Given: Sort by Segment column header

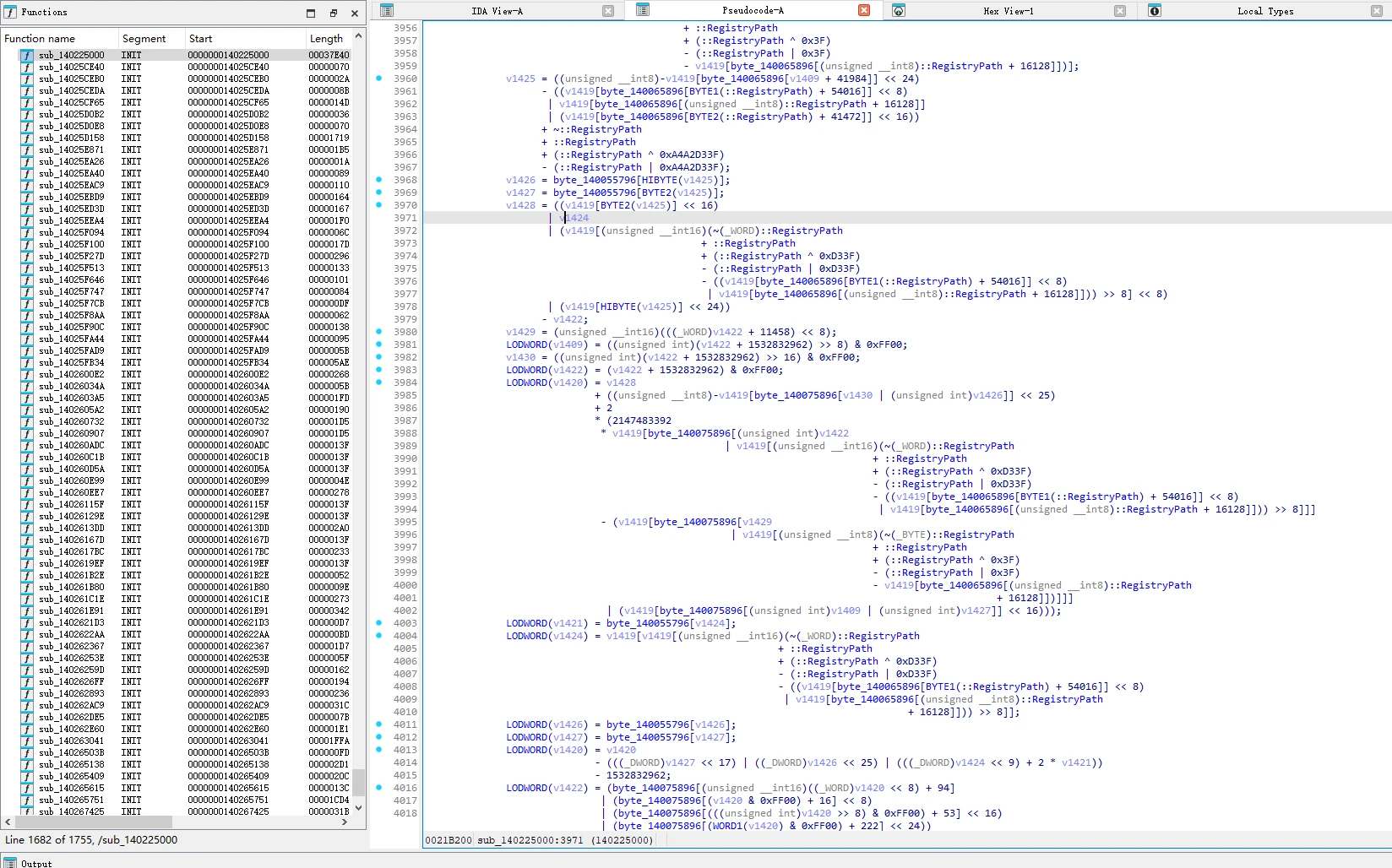Looking at the screenshot, I should pyautogui.click(x=152, y=39).
